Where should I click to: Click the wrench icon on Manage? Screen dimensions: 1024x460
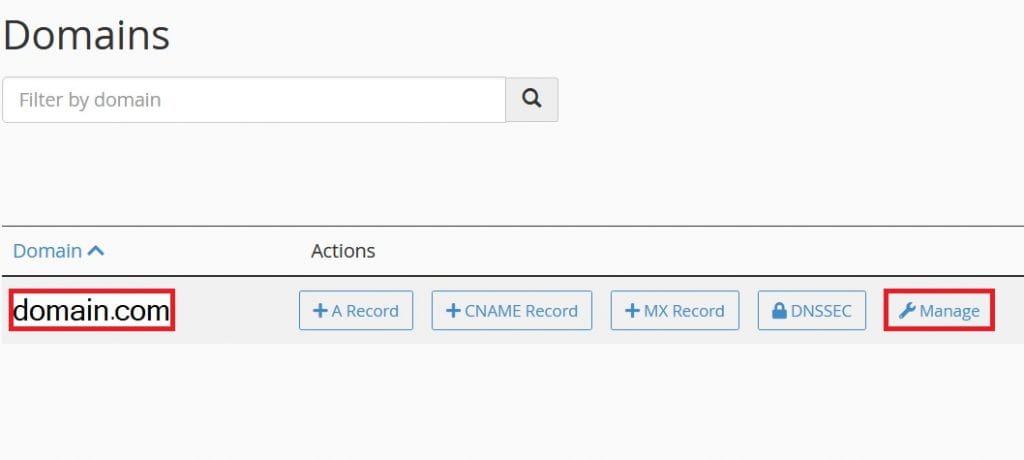pos(906,311)
